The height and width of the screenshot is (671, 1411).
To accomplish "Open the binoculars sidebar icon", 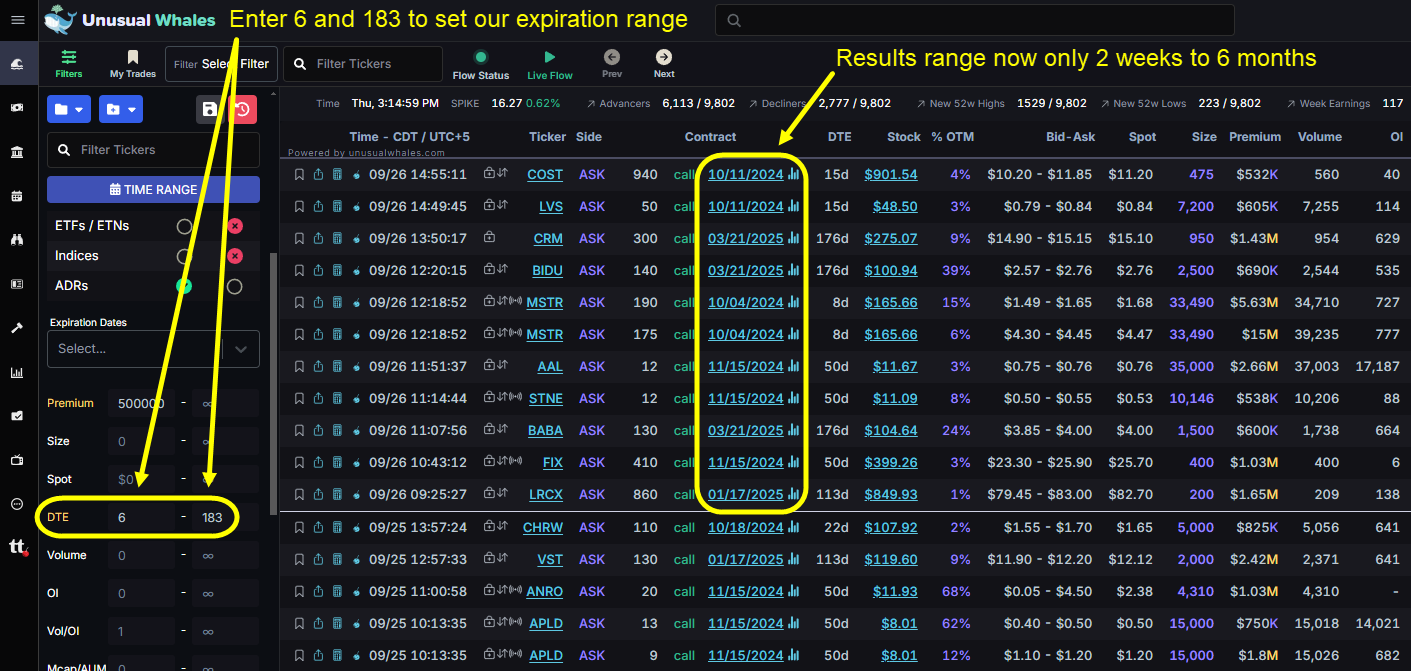I will click(x=17, y=240).
